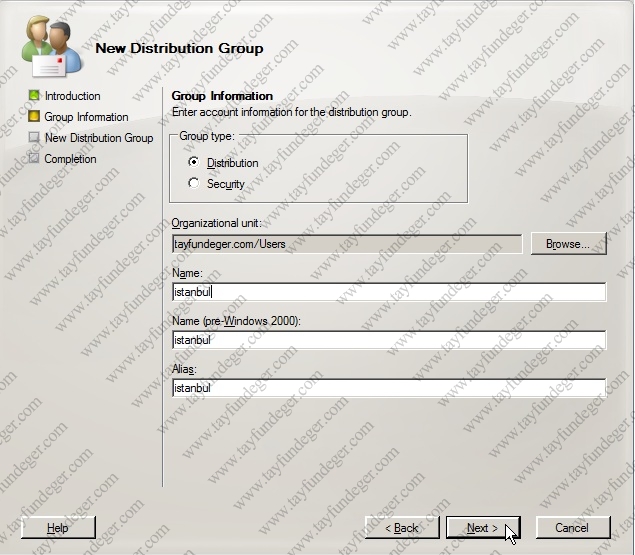Click the 'Group Information' section heading

(222, 96)
